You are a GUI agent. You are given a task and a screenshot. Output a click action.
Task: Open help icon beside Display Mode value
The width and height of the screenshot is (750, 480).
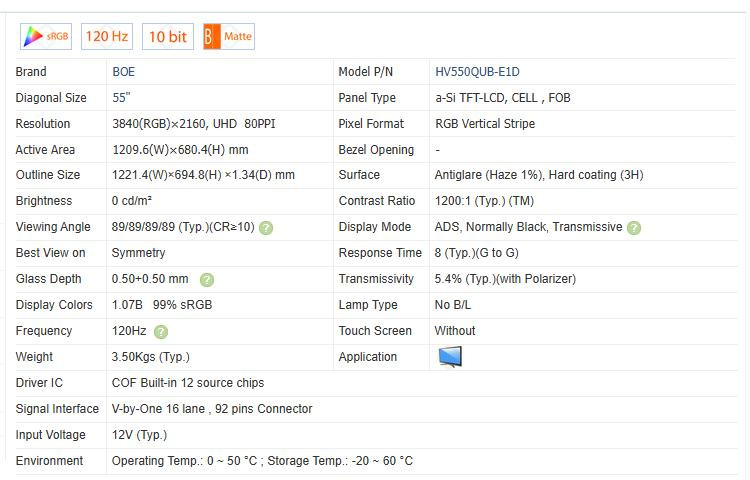(x=634, y=228)
